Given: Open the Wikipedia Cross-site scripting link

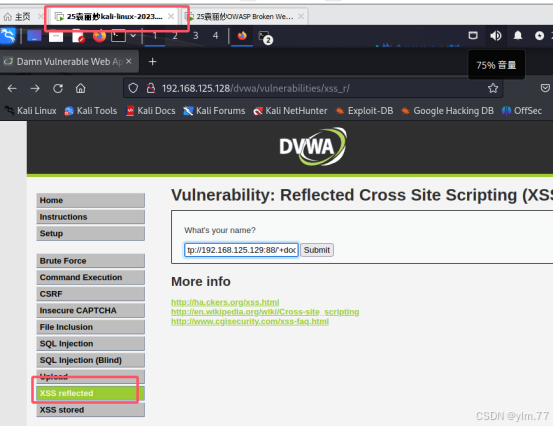Looking at the screenshot, I should pos(265,312).
